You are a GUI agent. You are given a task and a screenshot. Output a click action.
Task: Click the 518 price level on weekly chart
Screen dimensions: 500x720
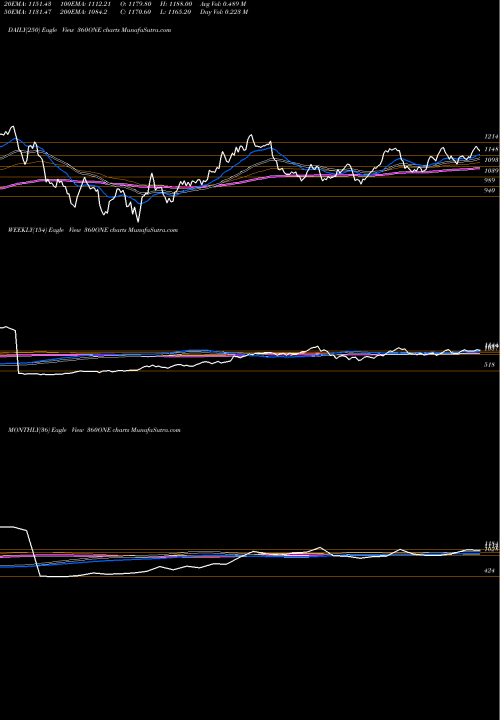(x=489, y=365)
